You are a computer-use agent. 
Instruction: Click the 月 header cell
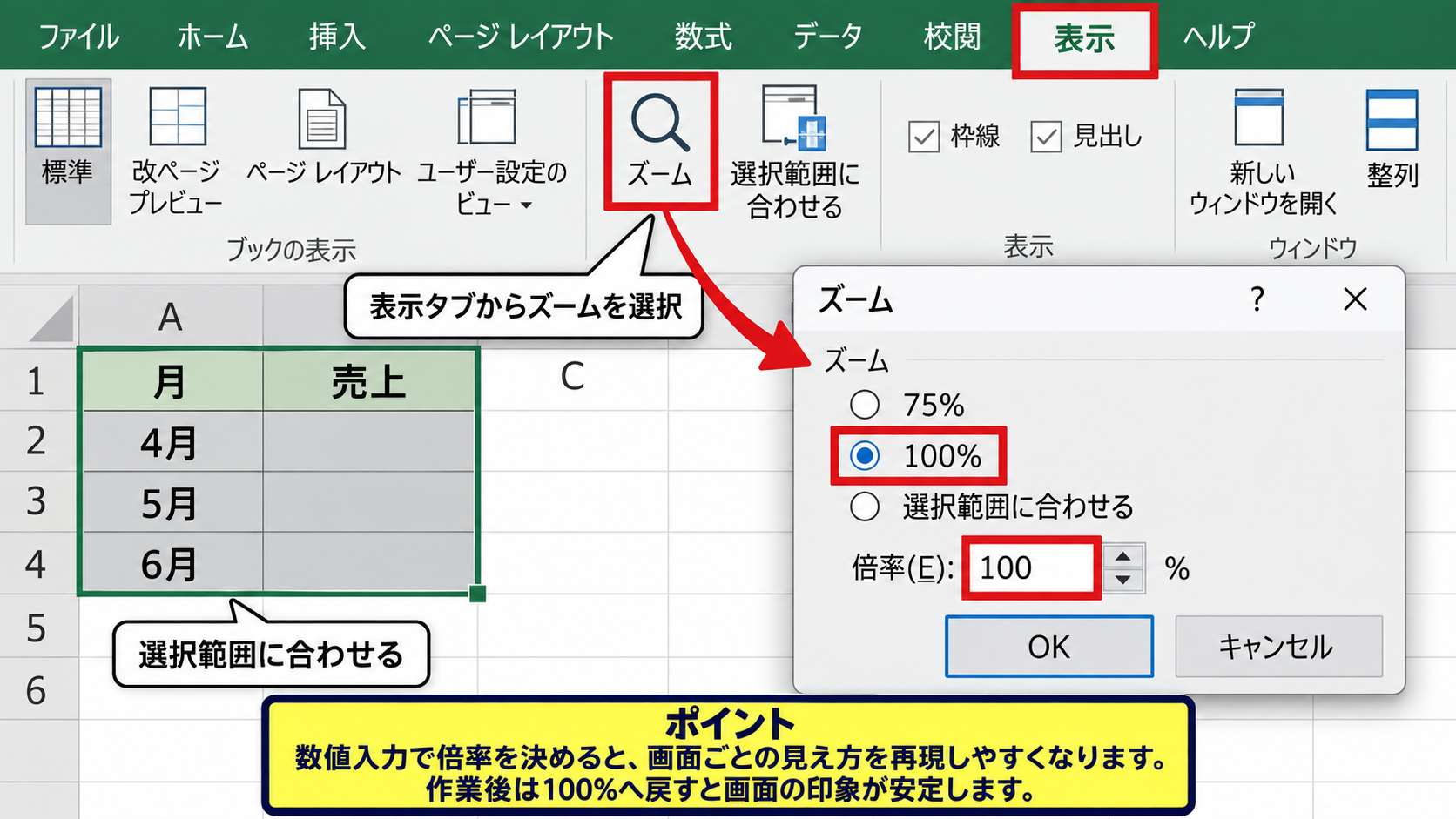[x=171, y=381]
